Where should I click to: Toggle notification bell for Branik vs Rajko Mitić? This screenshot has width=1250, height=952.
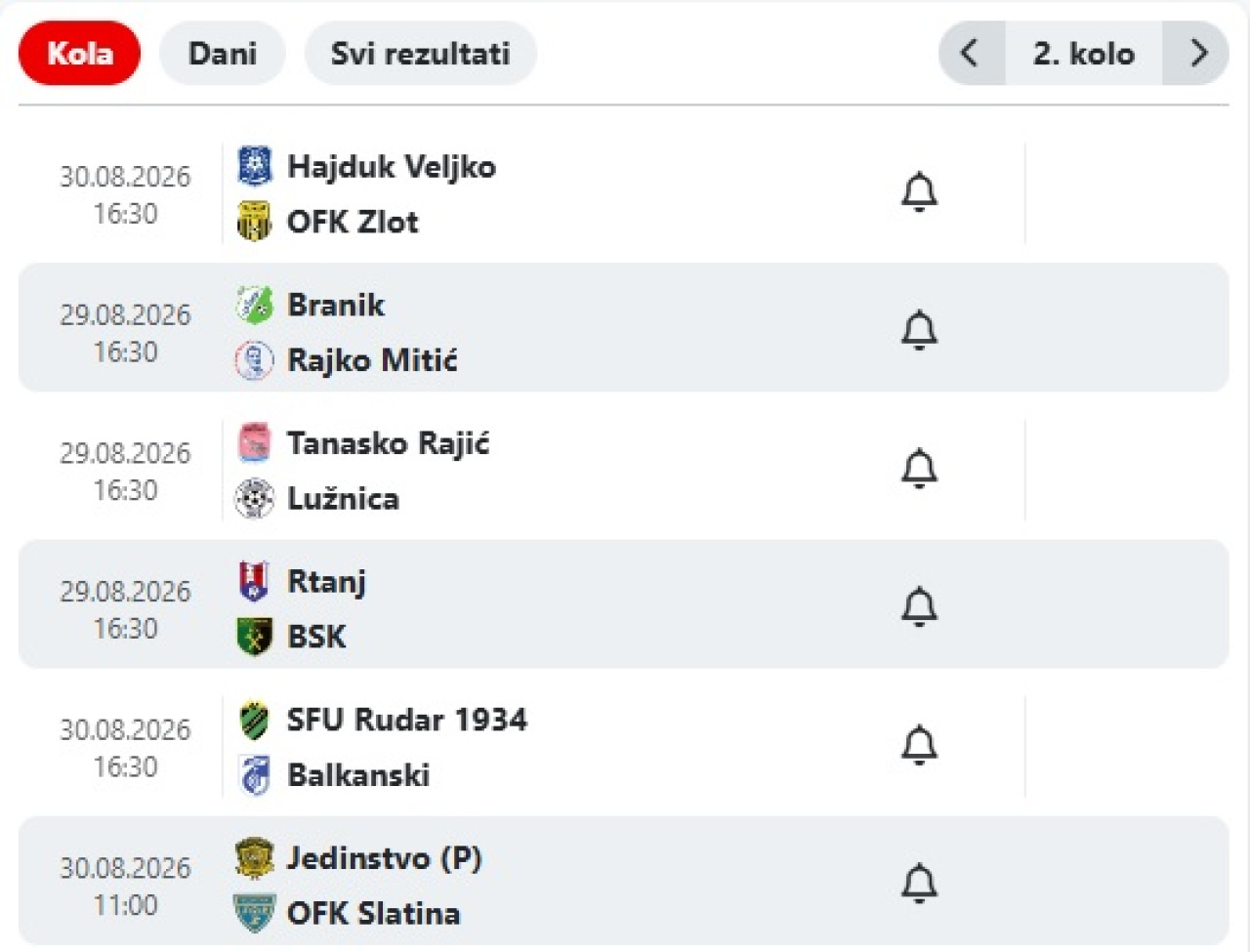click(x=919, y=330)
